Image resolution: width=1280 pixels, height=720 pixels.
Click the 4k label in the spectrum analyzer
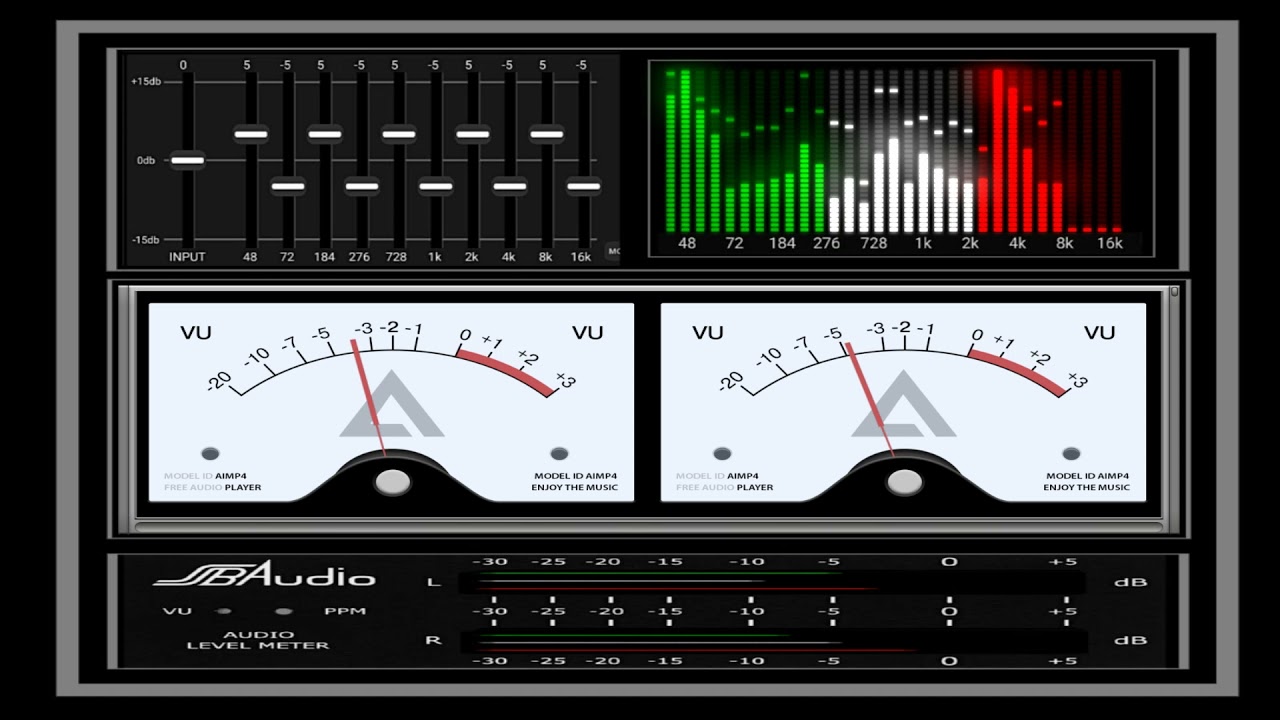click(x=1017, y=243)
